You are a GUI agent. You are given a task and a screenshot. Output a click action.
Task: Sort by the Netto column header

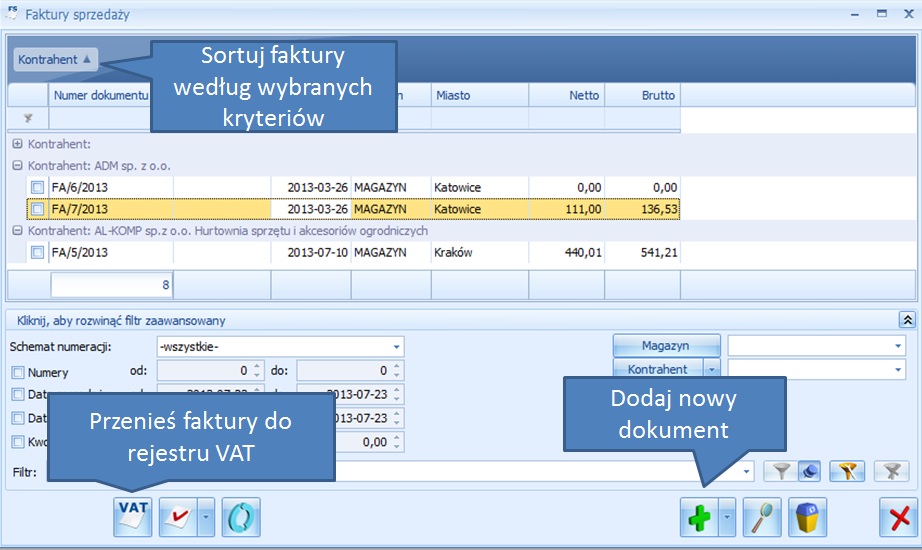[x=567, y=95]
